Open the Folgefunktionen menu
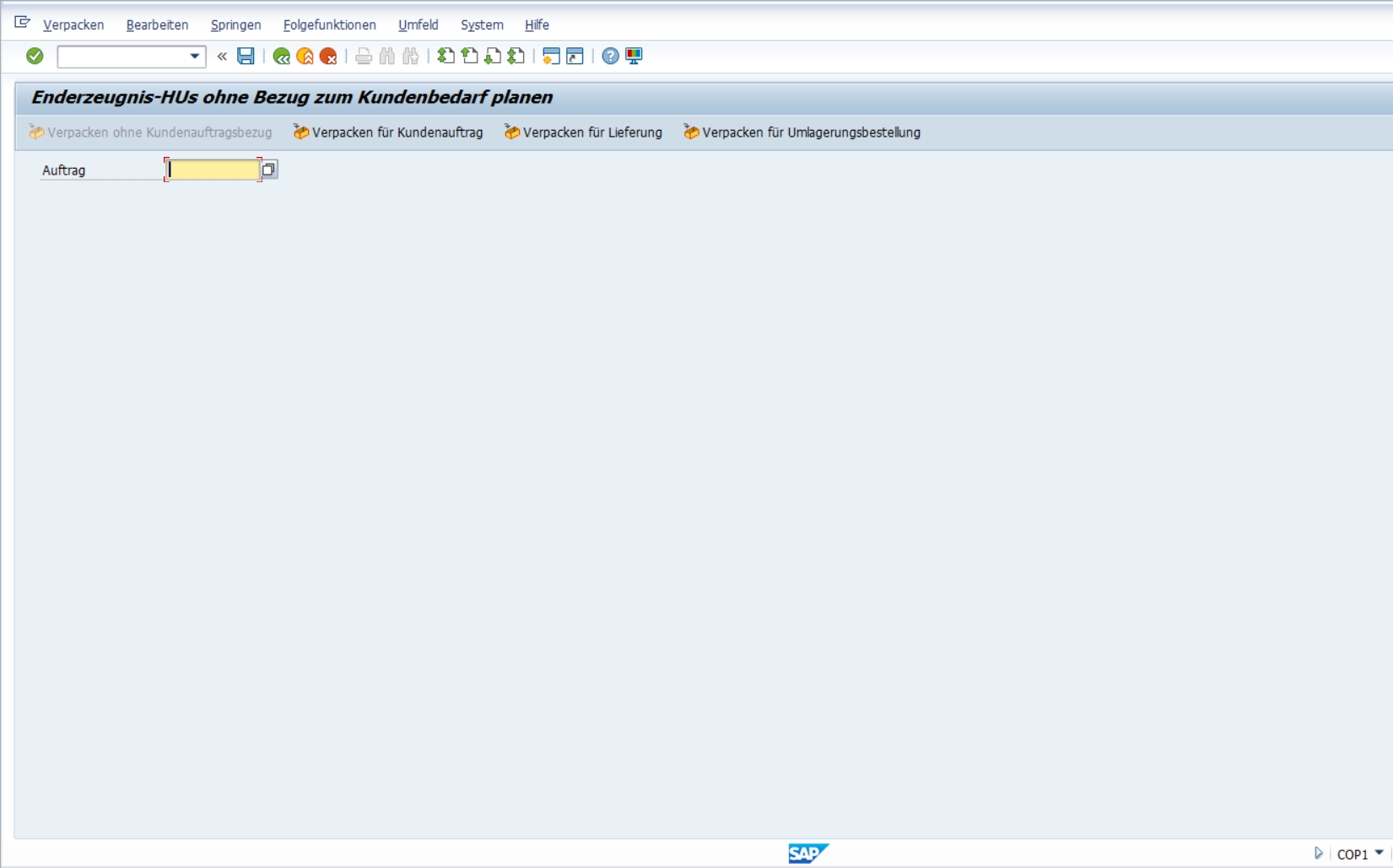This screenshot has height=868, width=1393. (x=329, y=25)
